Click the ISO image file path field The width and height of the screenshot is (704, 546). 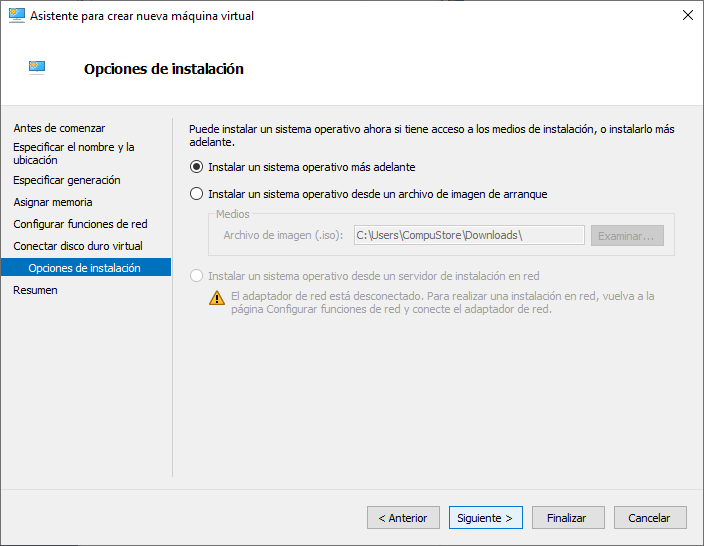[x=469, y=235]
